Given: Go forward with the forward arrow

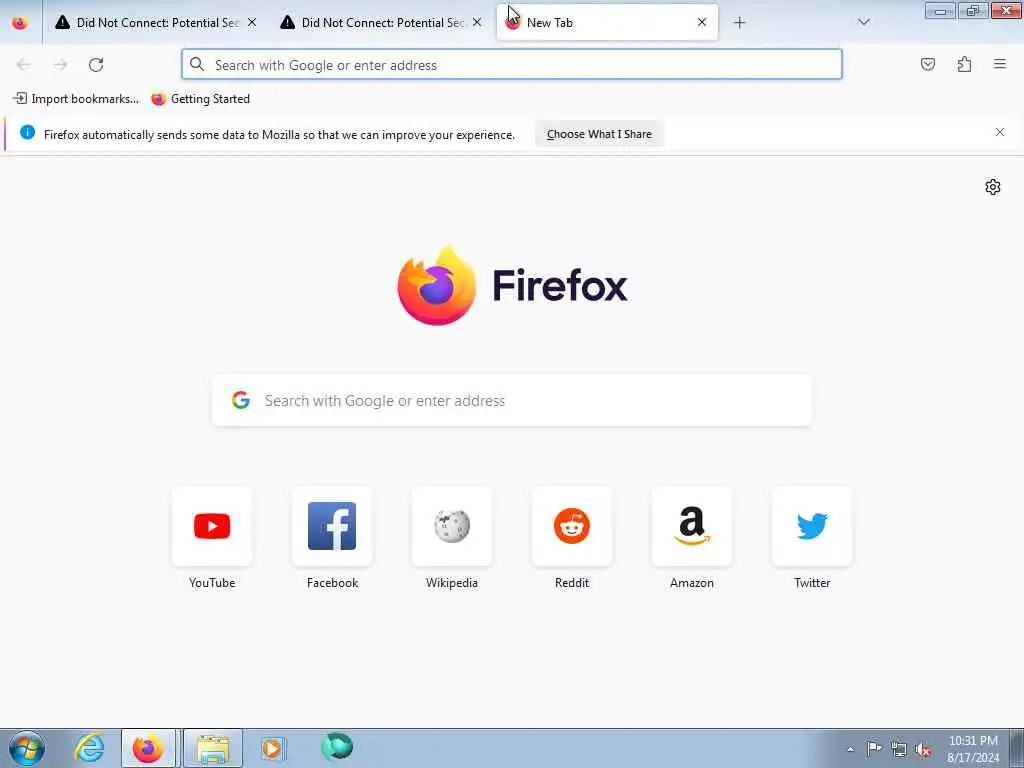Looking at the screenshot, I should [60, 65].
